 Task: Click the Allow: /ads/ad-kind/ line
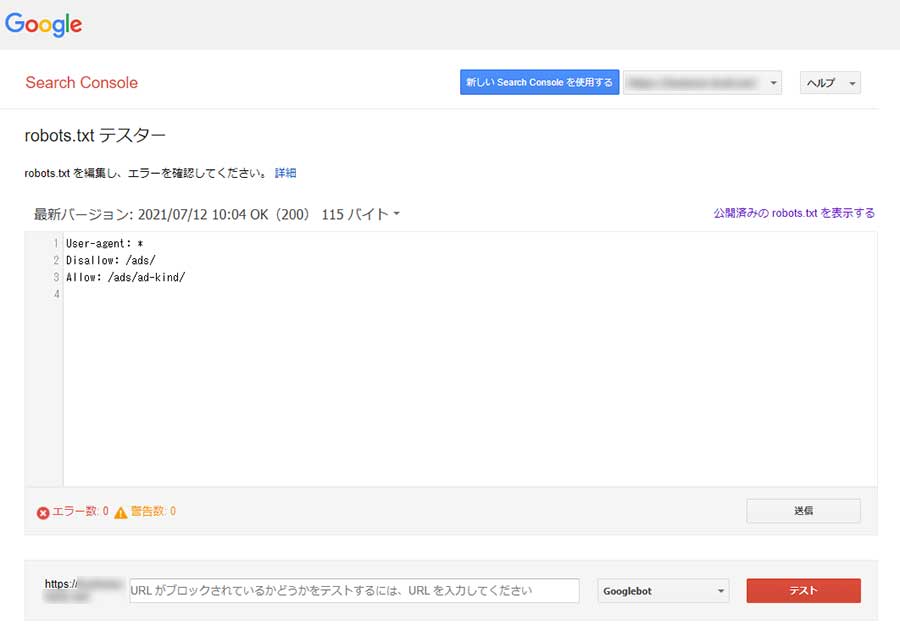click(126, 277)
